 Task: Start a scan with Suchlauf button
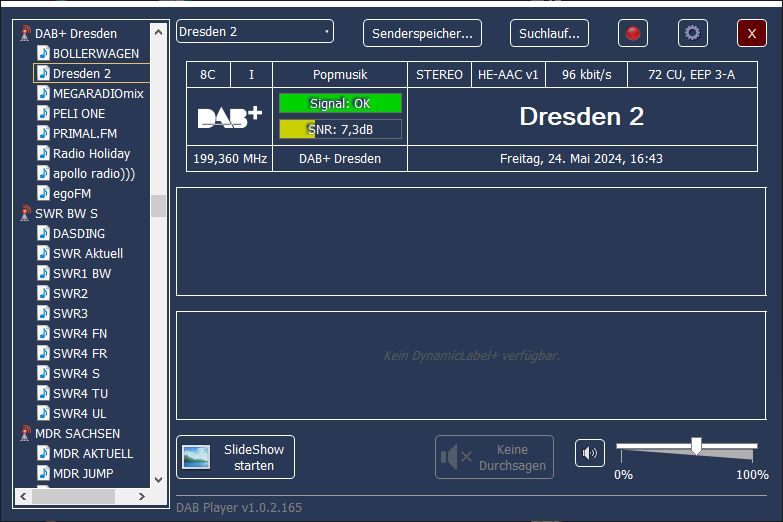click(549, 33)
